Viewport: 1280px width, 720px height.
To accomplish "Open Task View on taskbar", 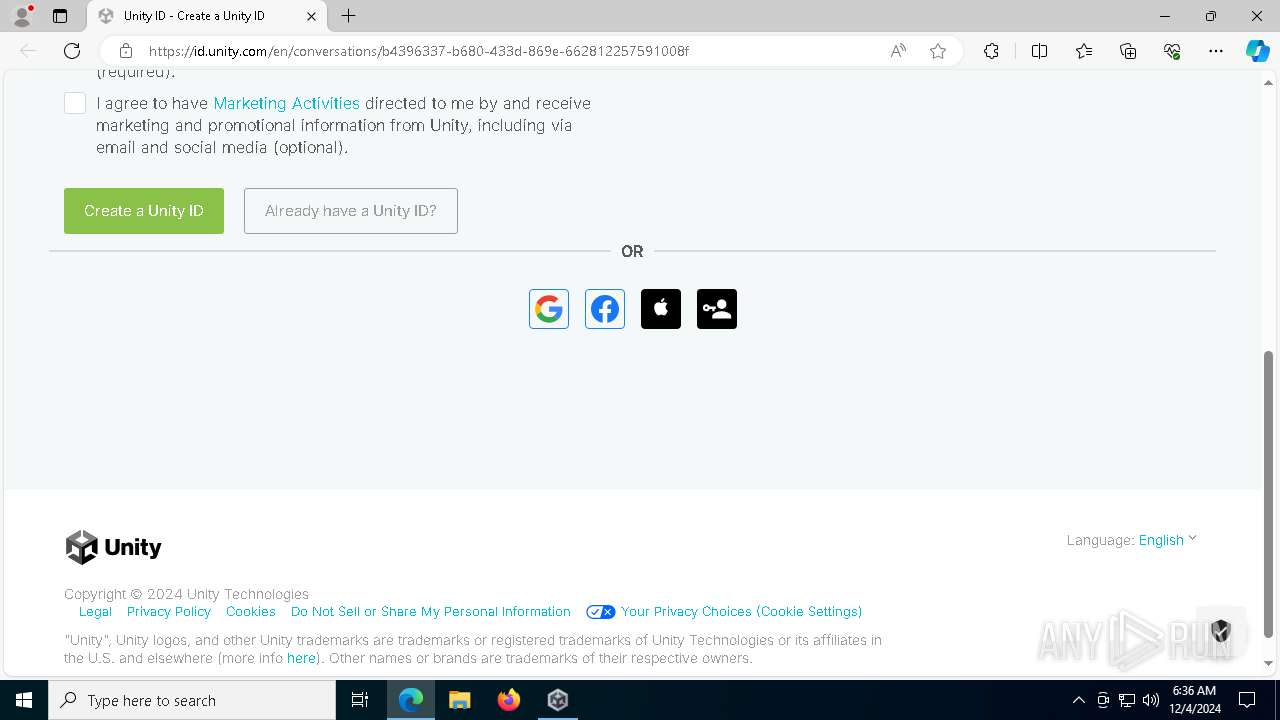I will coord(360,700).
